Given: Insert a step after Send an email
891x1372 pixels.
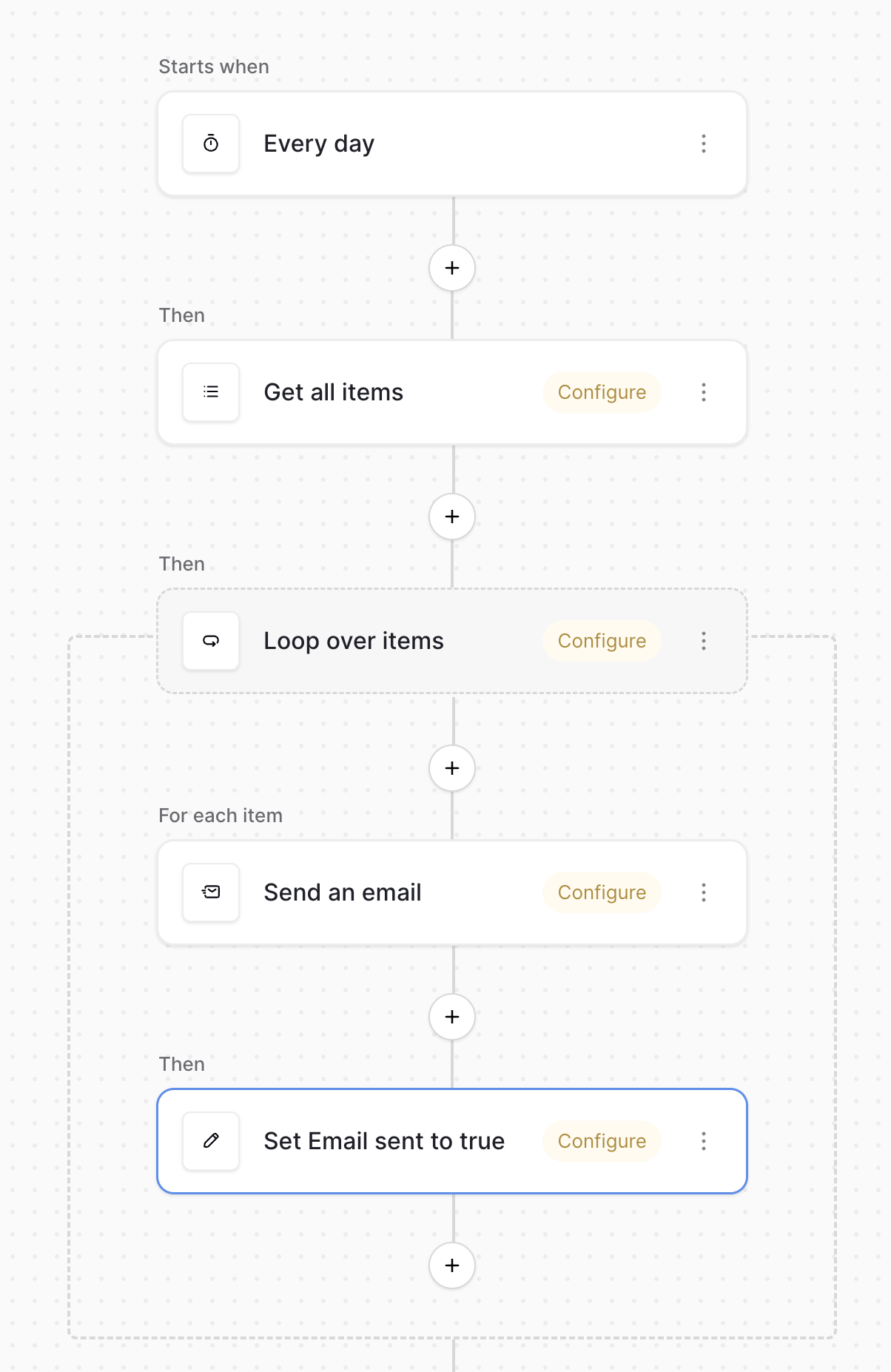Looking at the screenshot, I should point(452,1017).
